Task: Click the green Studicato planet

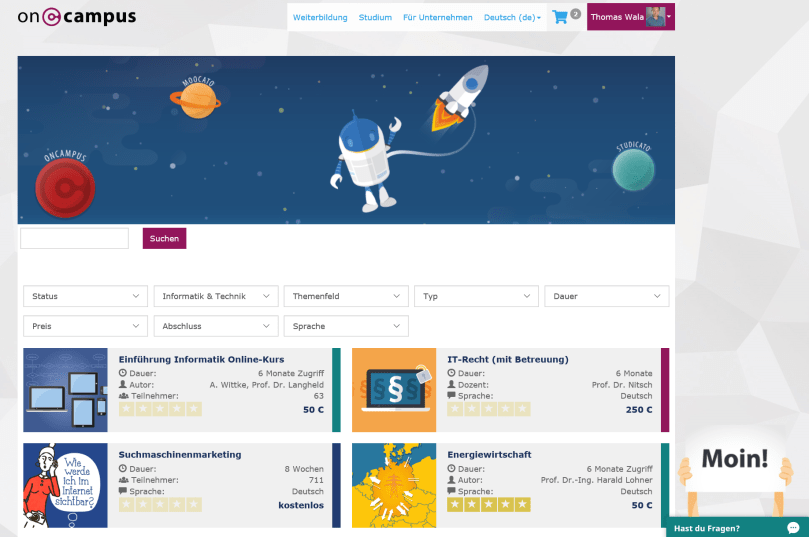Action: [633, 169]
